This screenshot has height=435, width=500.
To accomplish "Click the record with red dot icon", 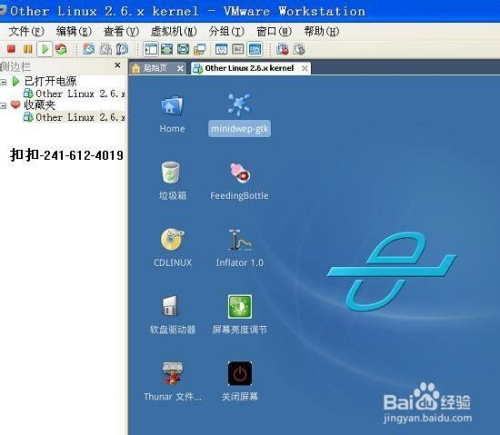I will coord(283,49).
